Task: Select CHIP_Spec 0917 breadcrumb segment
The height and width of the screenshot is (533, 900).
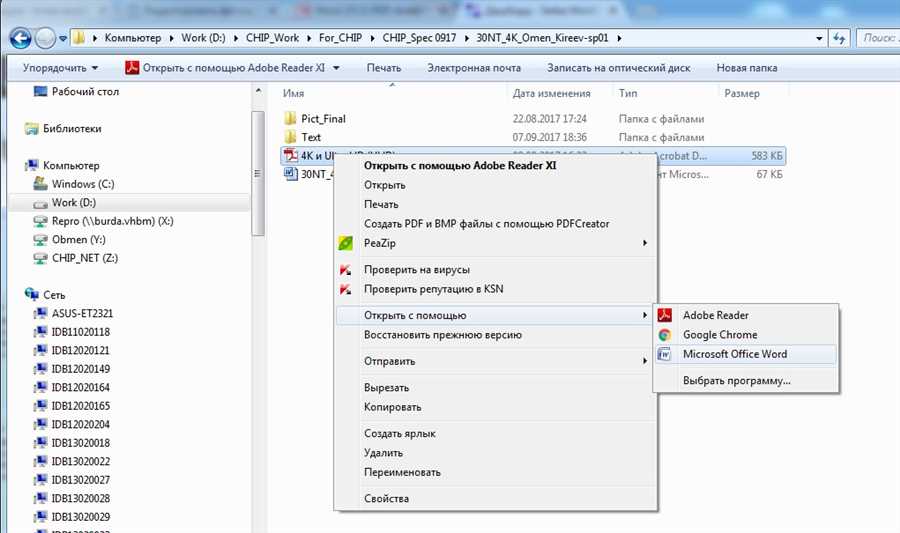Action: click(x=419, y=38)
